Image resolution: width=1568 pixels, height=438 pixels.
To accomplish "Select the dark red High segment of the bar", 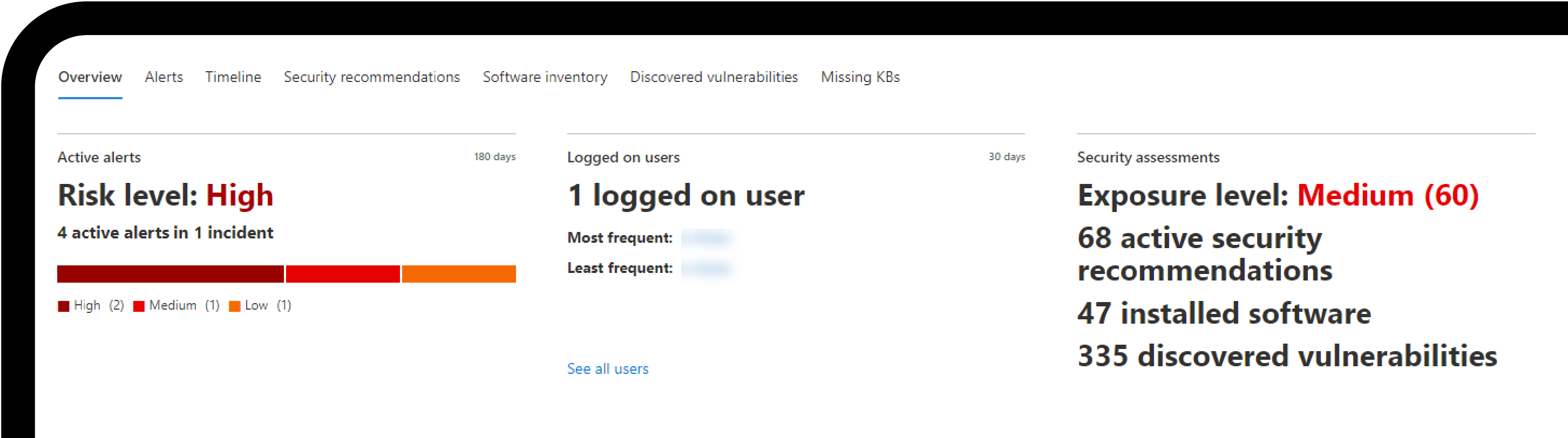I will click(x=171, y=275).
